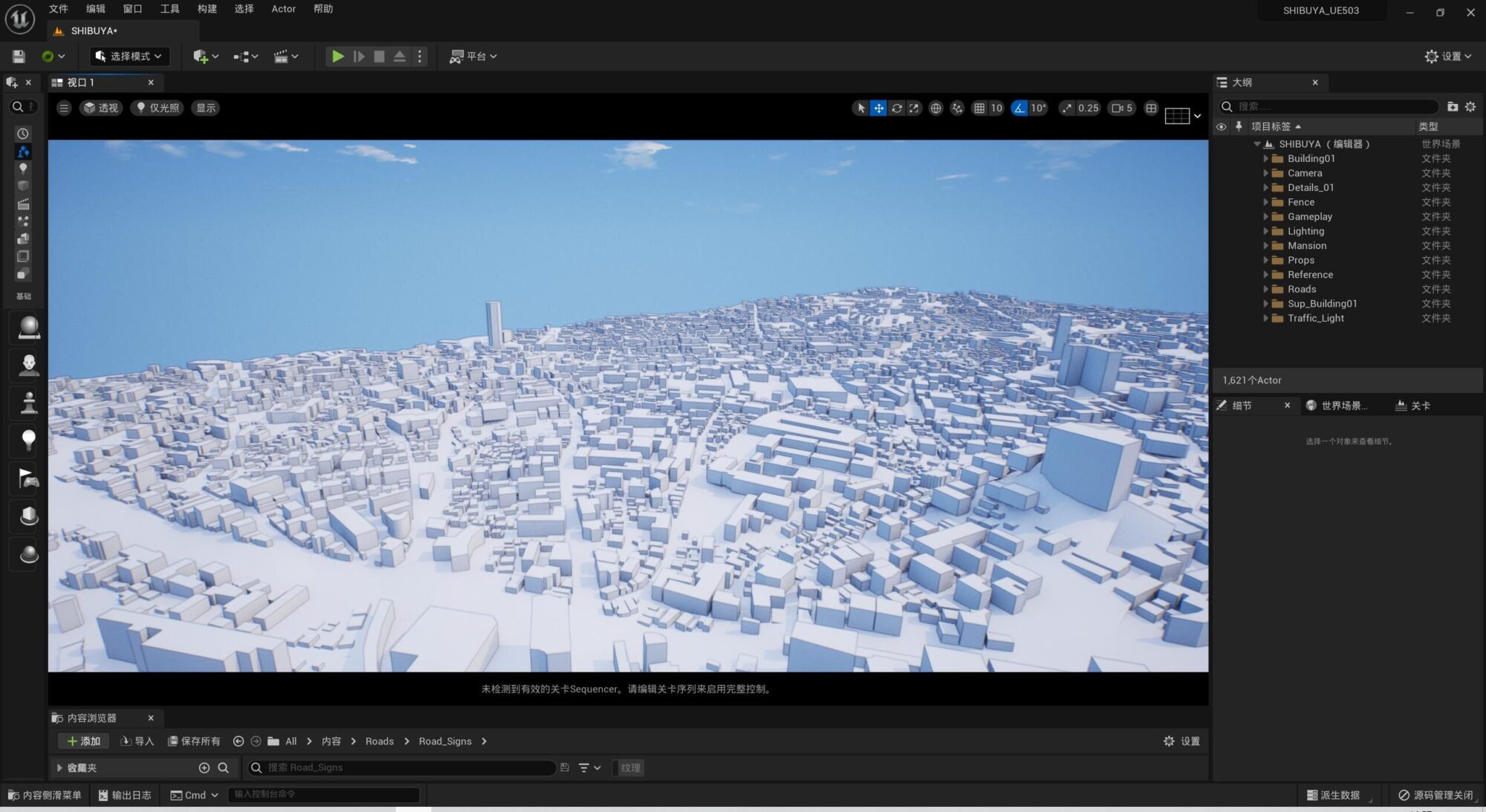Click the camera speed icon
1486x812 pixels.
1117,108
